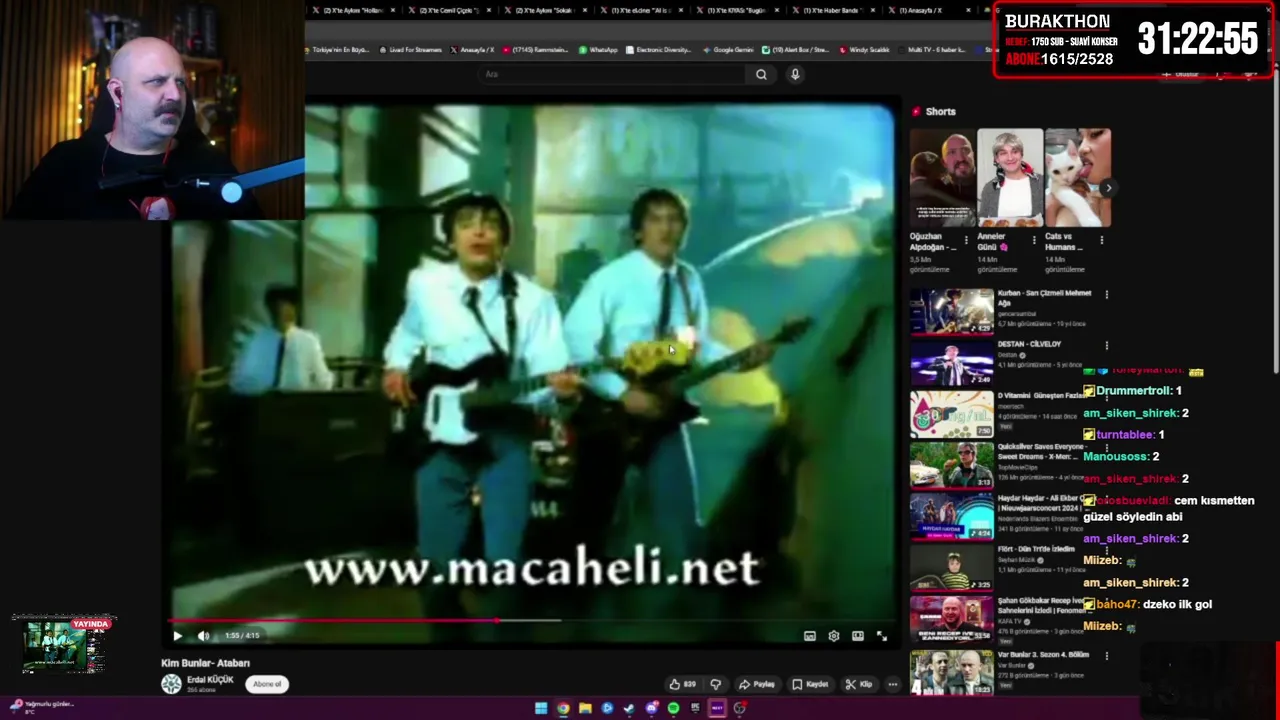This screenshot has width=1280, height=720.
Task: Open the Anneler Günü Shorts thumbnail
Action: [x=1010, y=178]
